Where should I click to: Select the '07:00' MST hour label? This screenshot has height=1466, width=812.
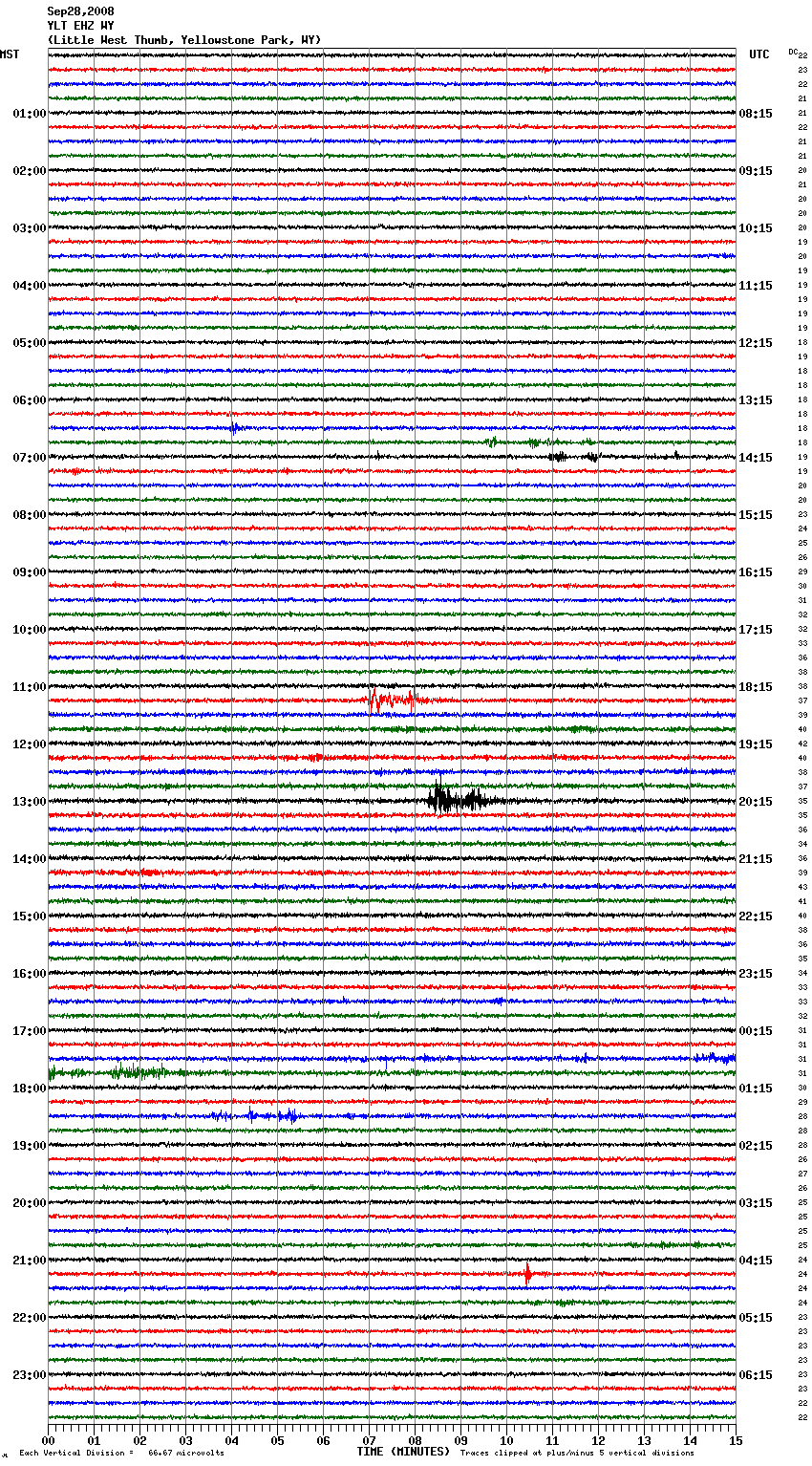pos(30,458)
